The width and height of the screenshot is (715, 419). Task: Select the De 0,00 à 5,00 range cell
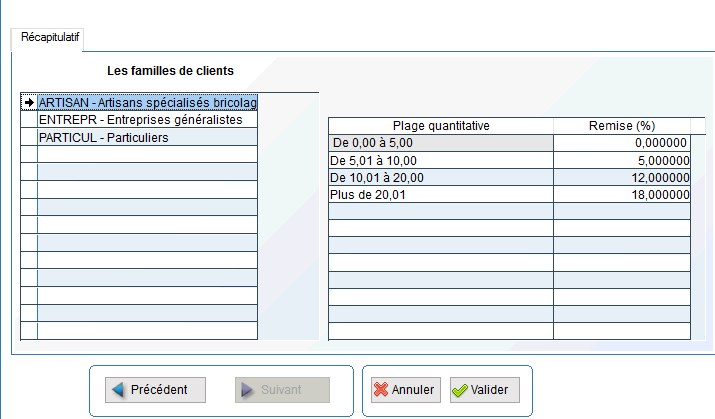pos(440,143)
